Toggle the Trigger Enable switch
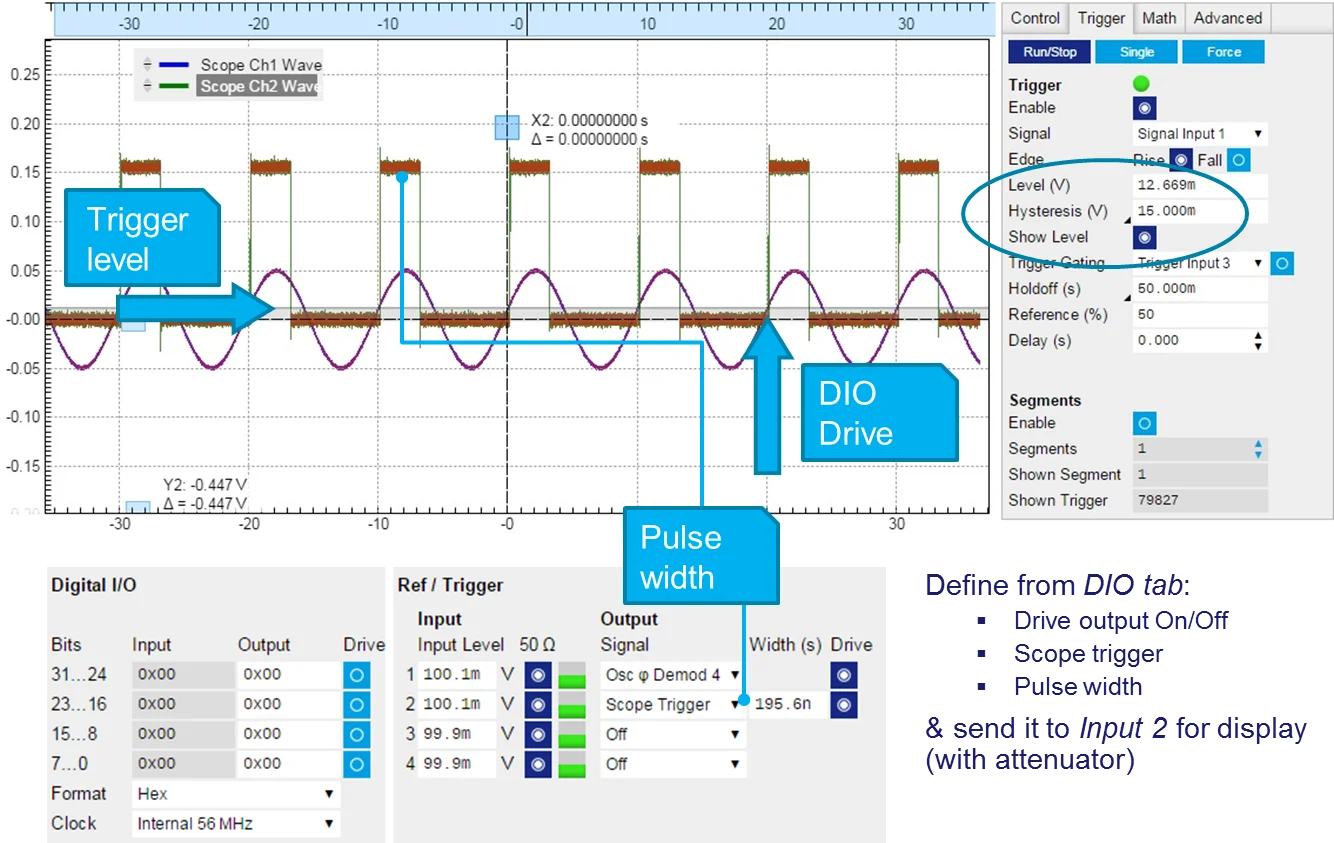The width and height of the screenshot is (1334, 843). point(1144,108)
